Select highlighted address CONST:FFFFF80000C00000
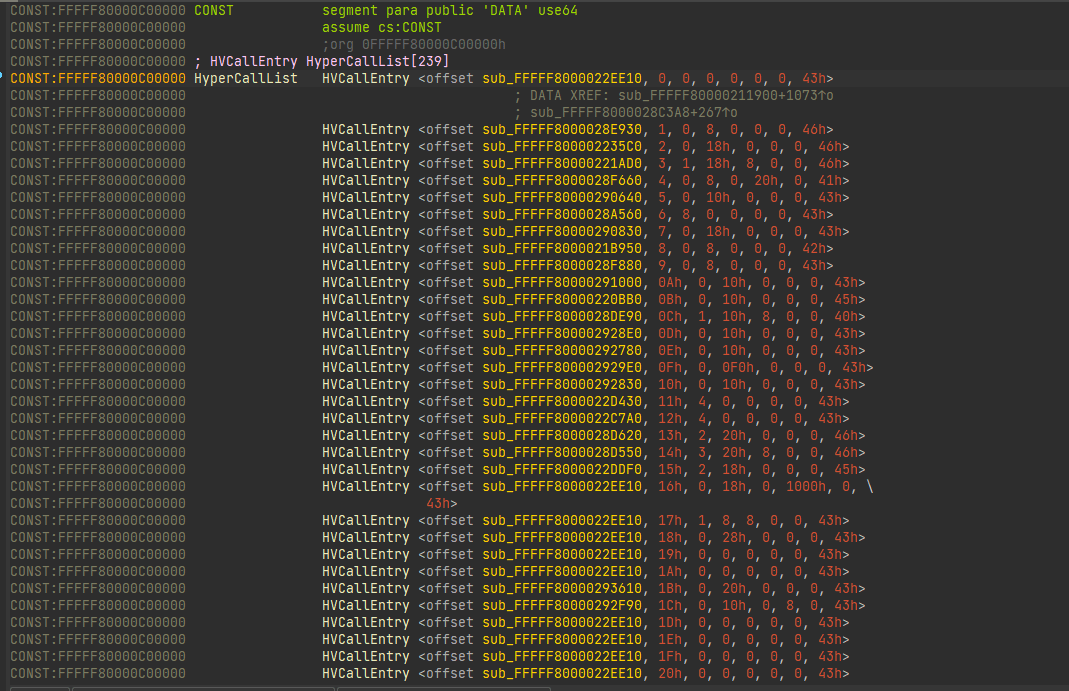Viewport: 1069px width, 691px height. (97, 78)
